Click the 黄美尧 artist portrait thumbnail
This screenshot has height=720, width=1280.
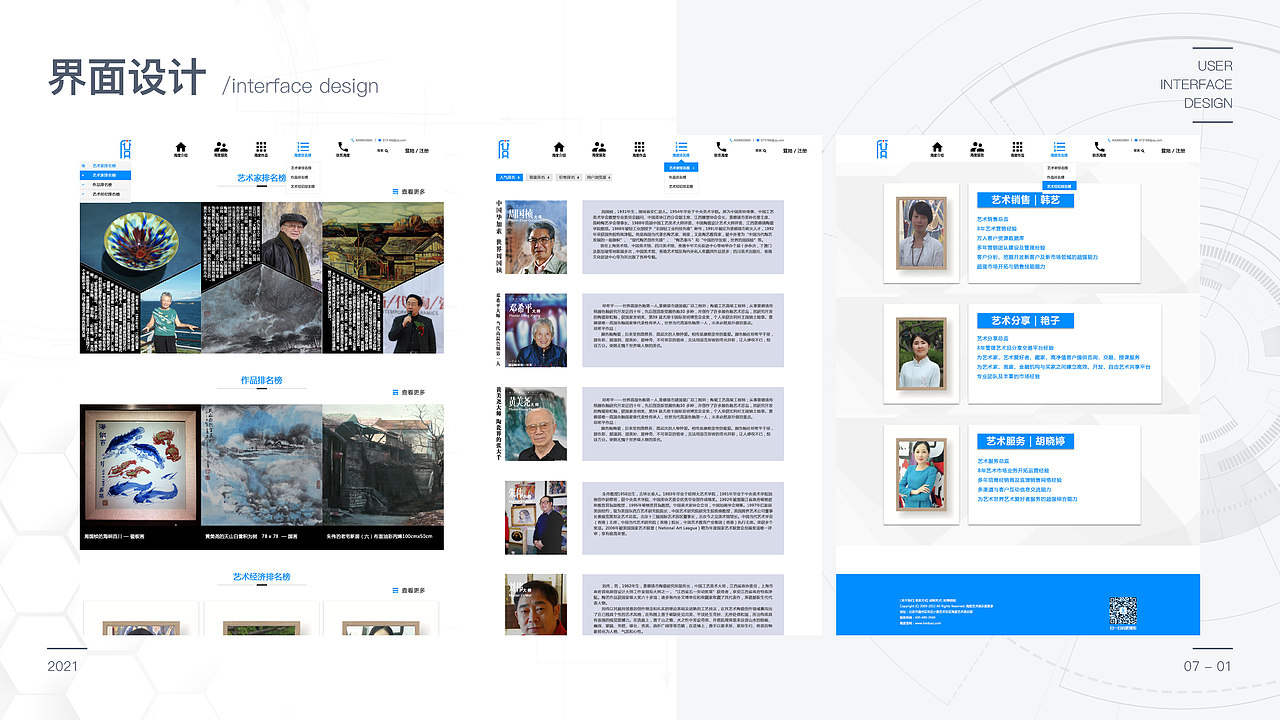tap(536, 423)
